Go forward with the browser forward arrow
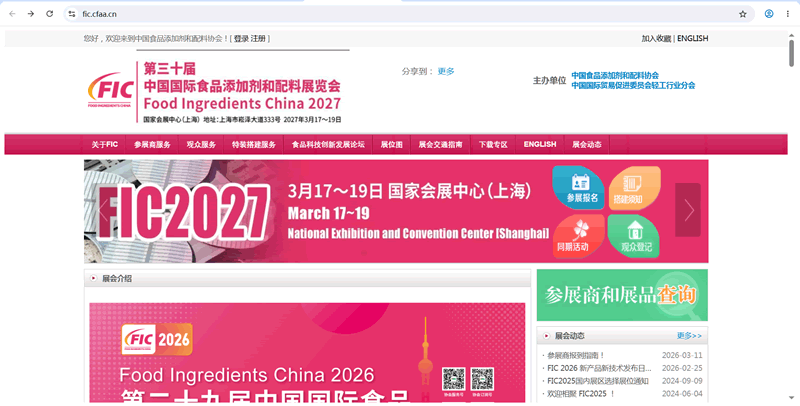The image size is (800, 406). point(31,14)
